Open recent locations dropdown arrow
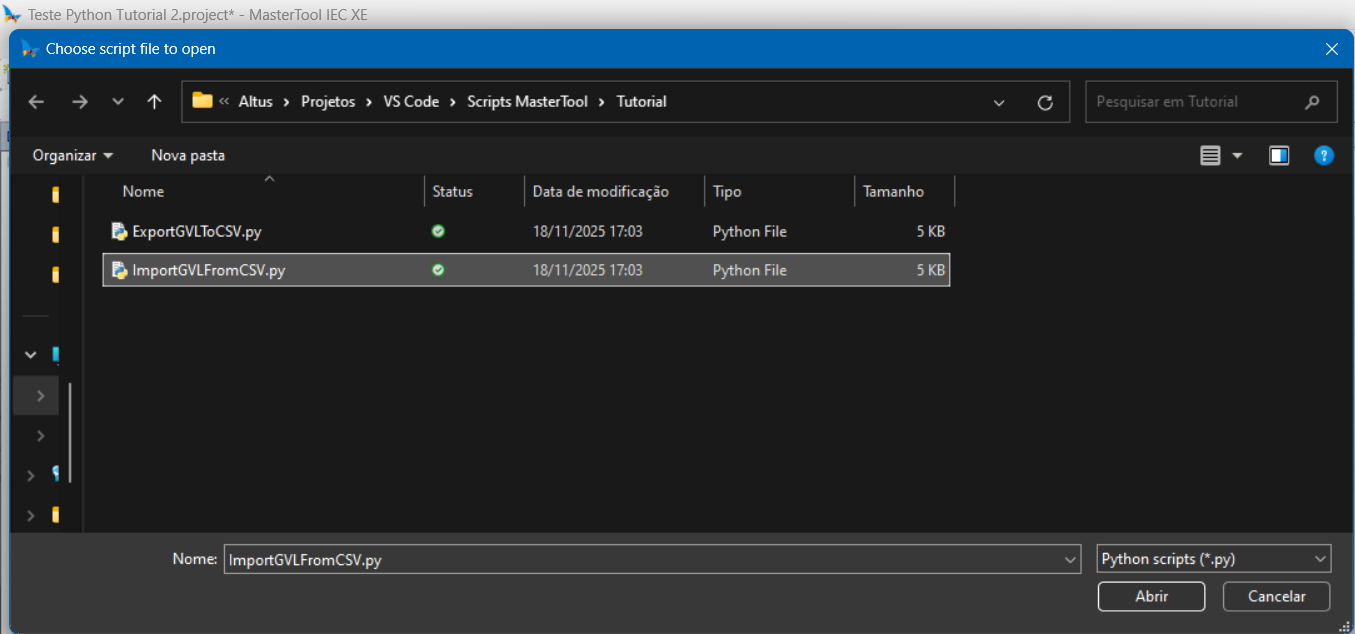Image resolution: width=1355 pixels, height=634 pixels. pyautogui.click(x=118, y=102)
